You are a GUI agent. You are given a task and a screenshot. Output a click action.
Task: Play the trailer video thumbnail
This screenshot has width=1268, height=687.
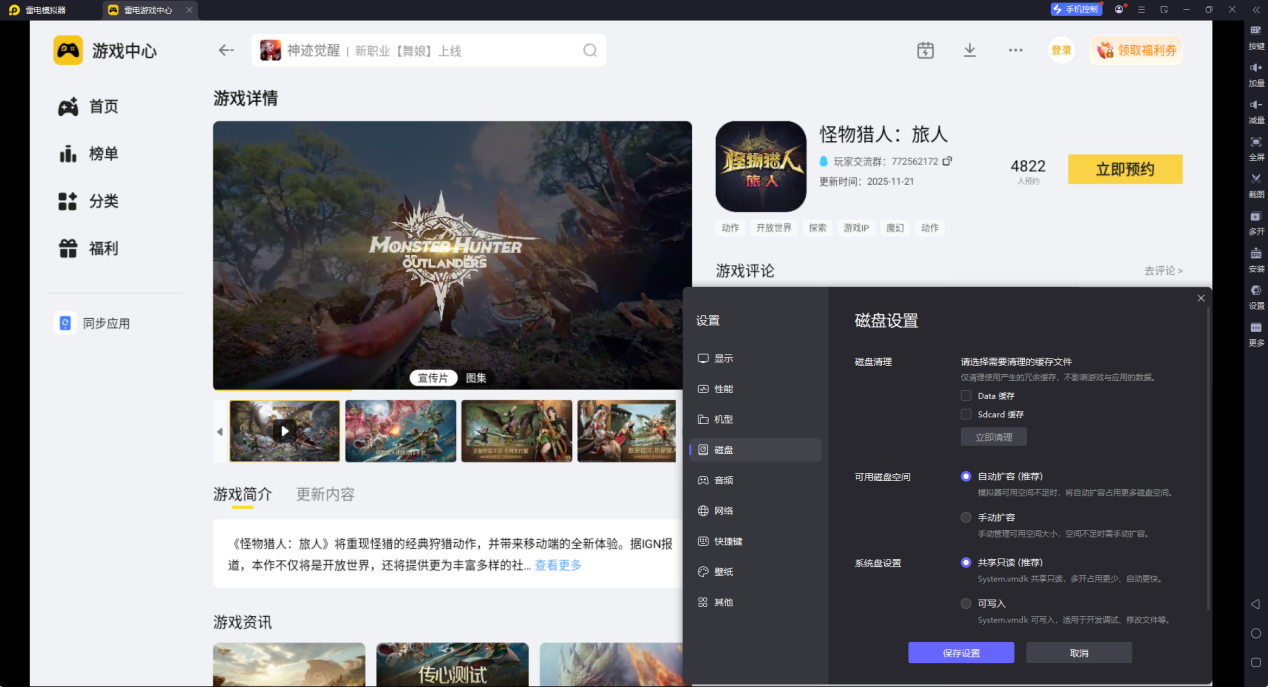point(284,430)
